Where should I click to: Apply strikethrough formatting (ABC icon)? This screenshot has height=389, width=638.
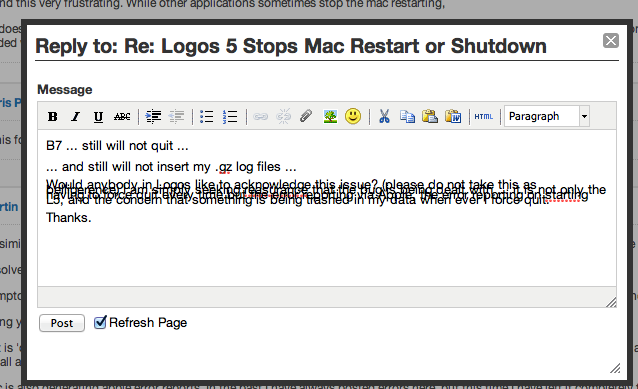[122, 117]
